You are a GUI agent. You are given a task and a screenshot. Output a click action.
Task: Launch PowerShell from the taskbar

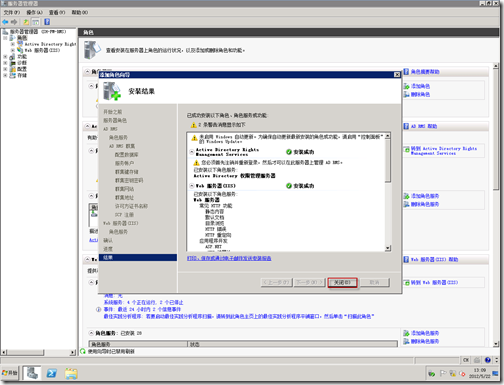(x=52, y=373)
